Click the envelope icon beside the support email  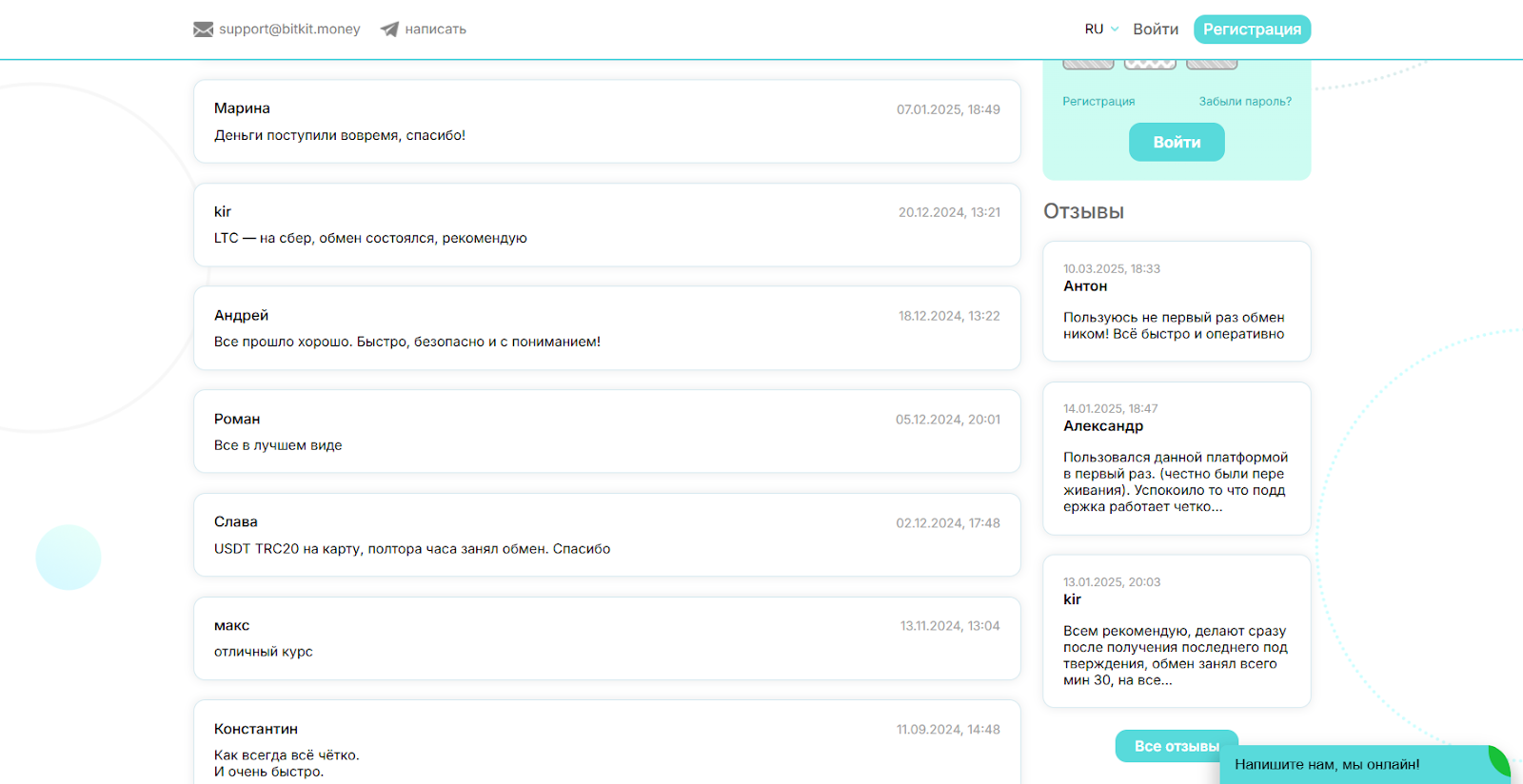[x=203, y=29]
